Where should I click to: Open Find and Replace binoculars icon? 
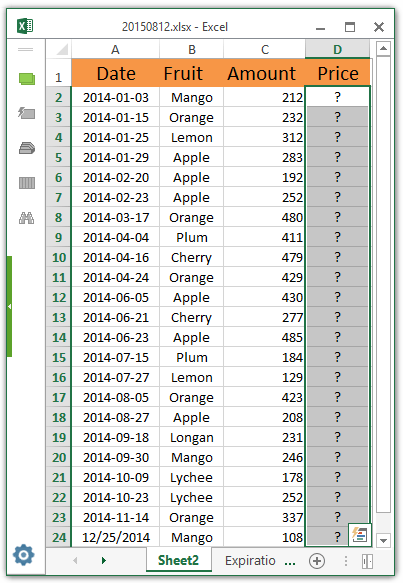pyautogui.click(x=27, y=218)
